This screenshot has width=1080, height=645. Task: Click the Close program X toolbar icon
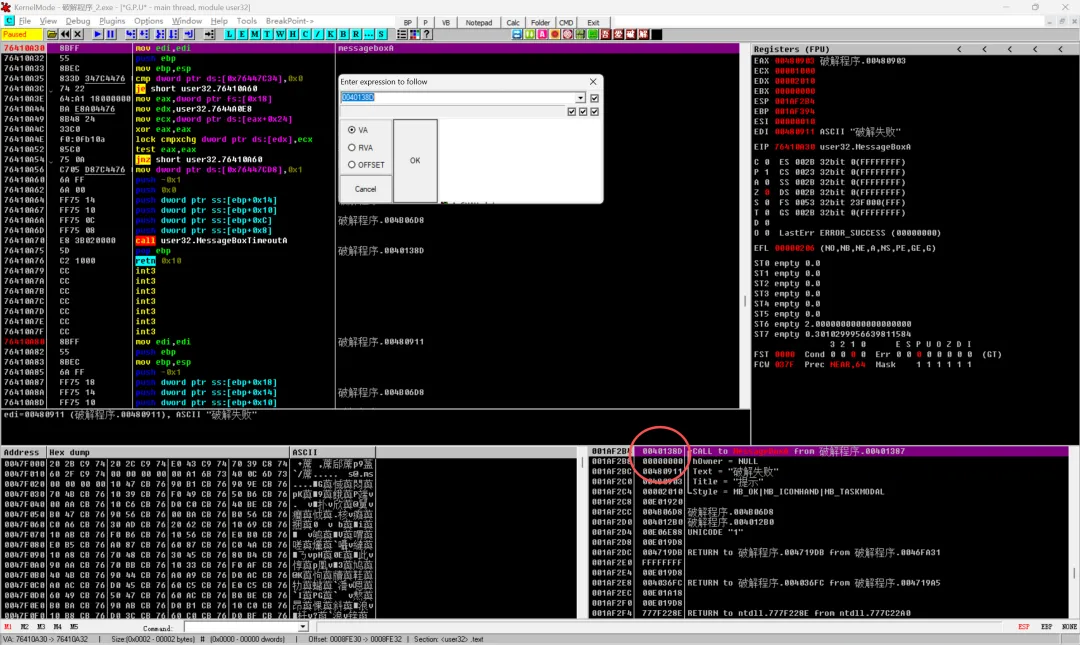tap(78, 34)
